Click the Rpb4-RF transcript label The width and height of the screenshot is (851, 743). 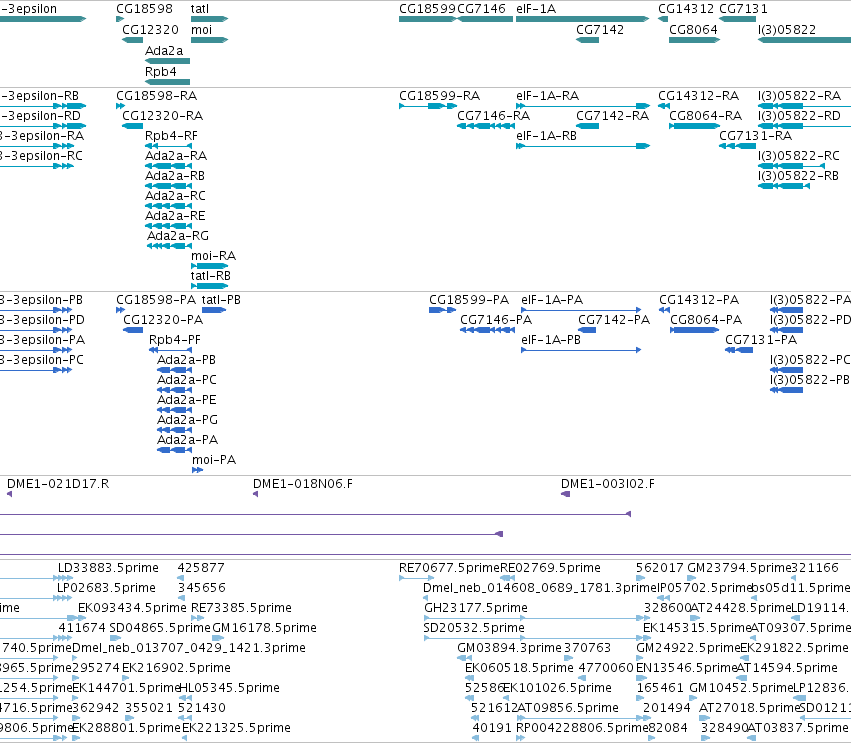[x=171, y=136]
